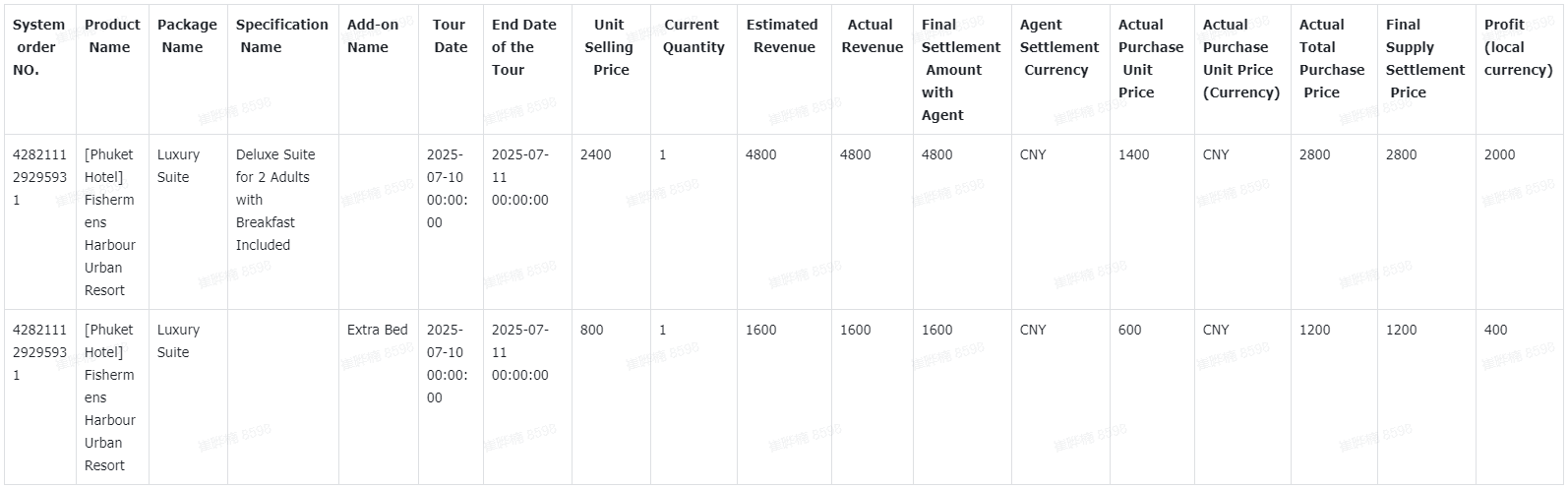
Task: Select the "Specification Name" header cell
Action: tap(282, 36)
